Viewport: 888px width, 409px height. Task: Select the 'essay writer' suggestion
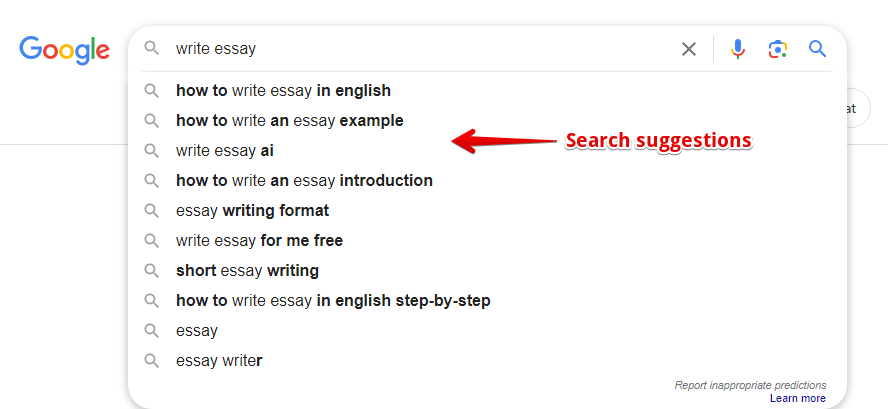[x=219, y=361]
